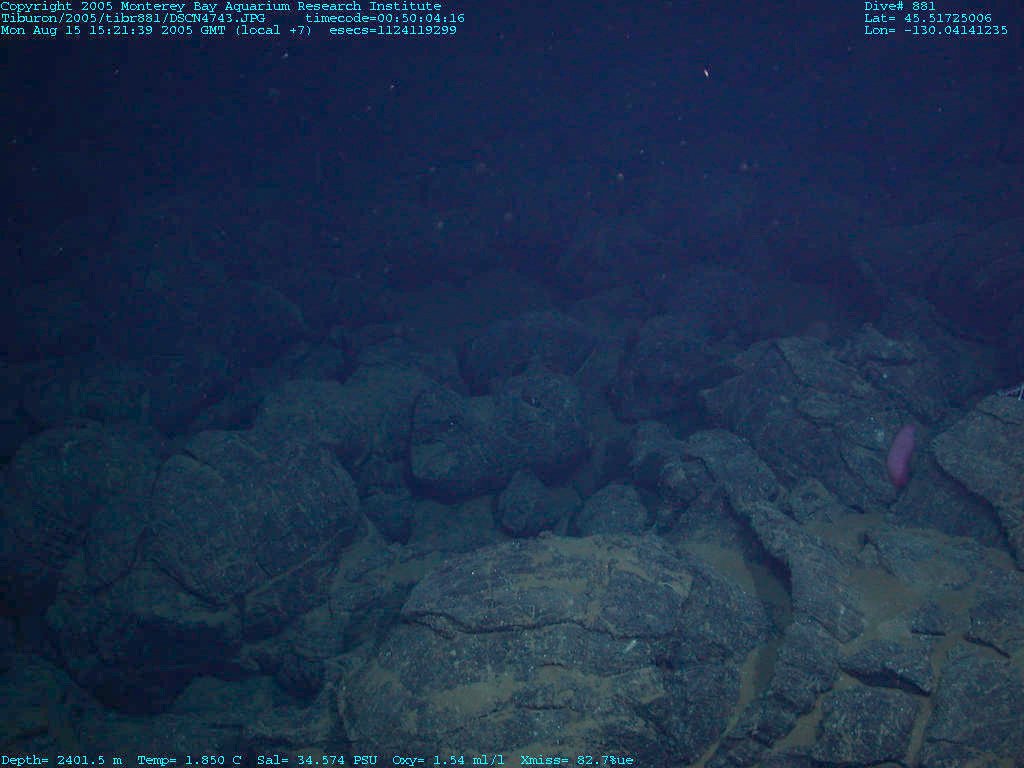
Task: Click the Oxy= 1.54 ml/l reading
Action: pyautogui.click(x=448, y=760)
